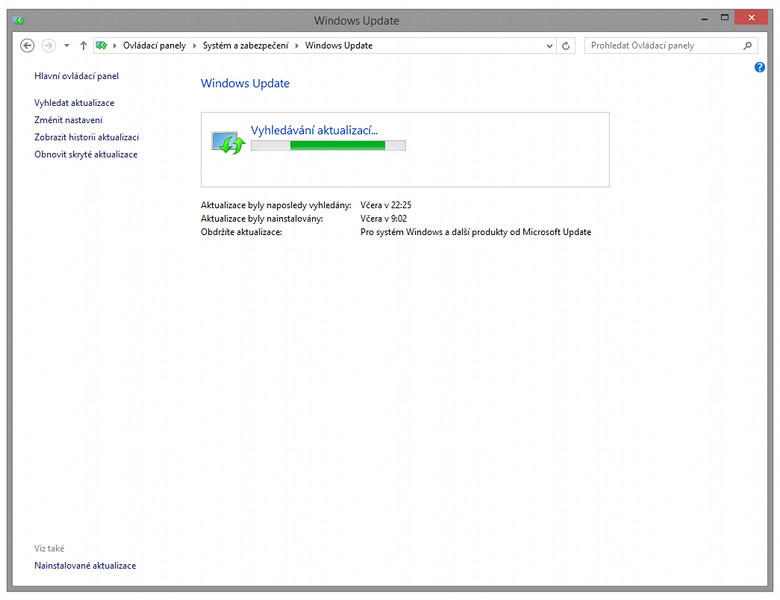Image resolution: width=780 pixels, height=600 pixels.
Task: Go up one level with up arrow
Action: [83, 46]
